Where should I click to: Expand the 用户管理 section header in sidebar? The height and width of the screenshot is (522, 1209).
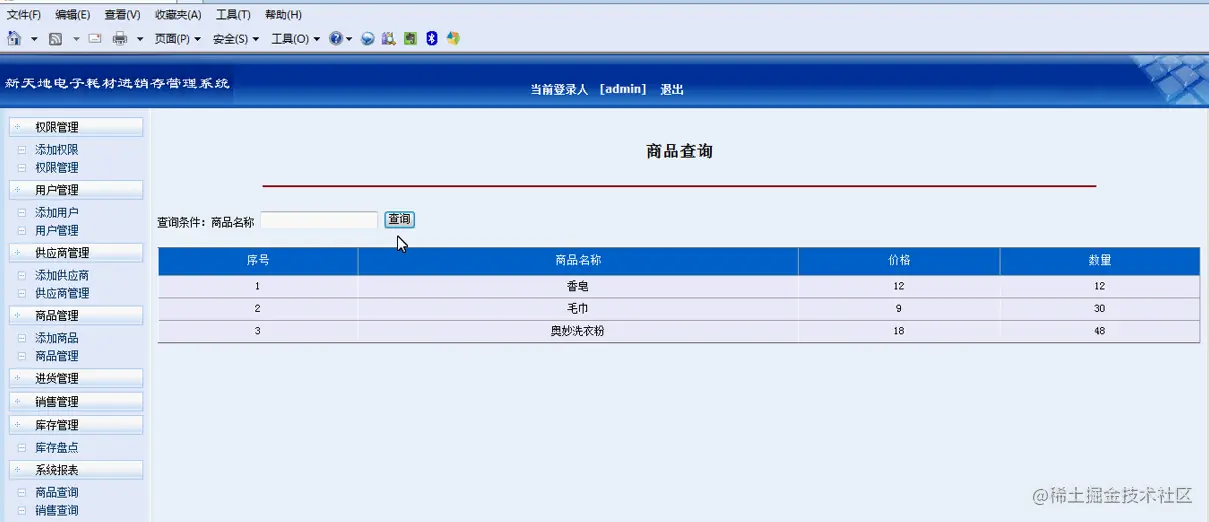pos(76,190)
